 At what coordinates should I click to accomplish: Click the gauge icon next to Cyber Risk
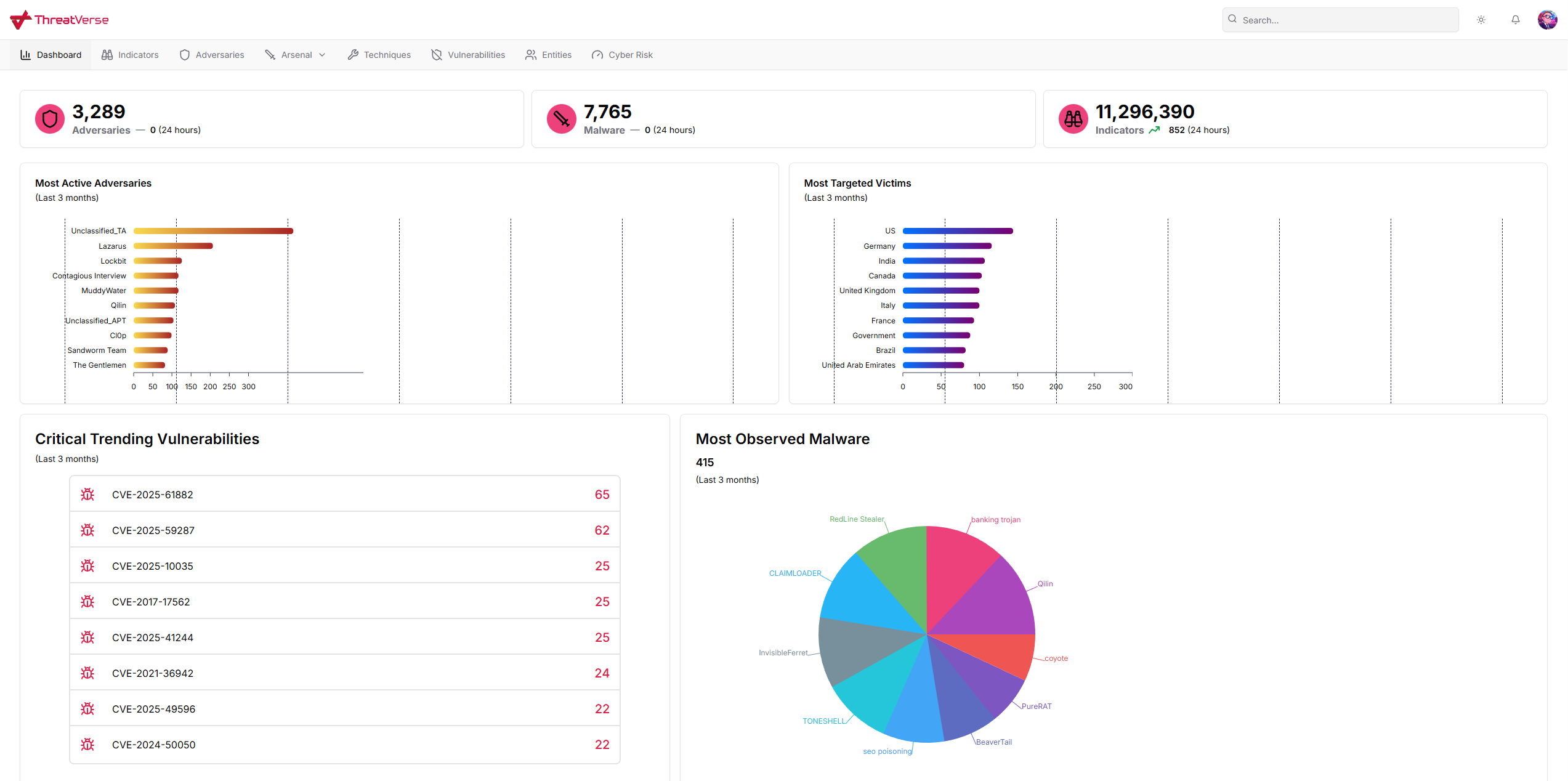[597, 55]
